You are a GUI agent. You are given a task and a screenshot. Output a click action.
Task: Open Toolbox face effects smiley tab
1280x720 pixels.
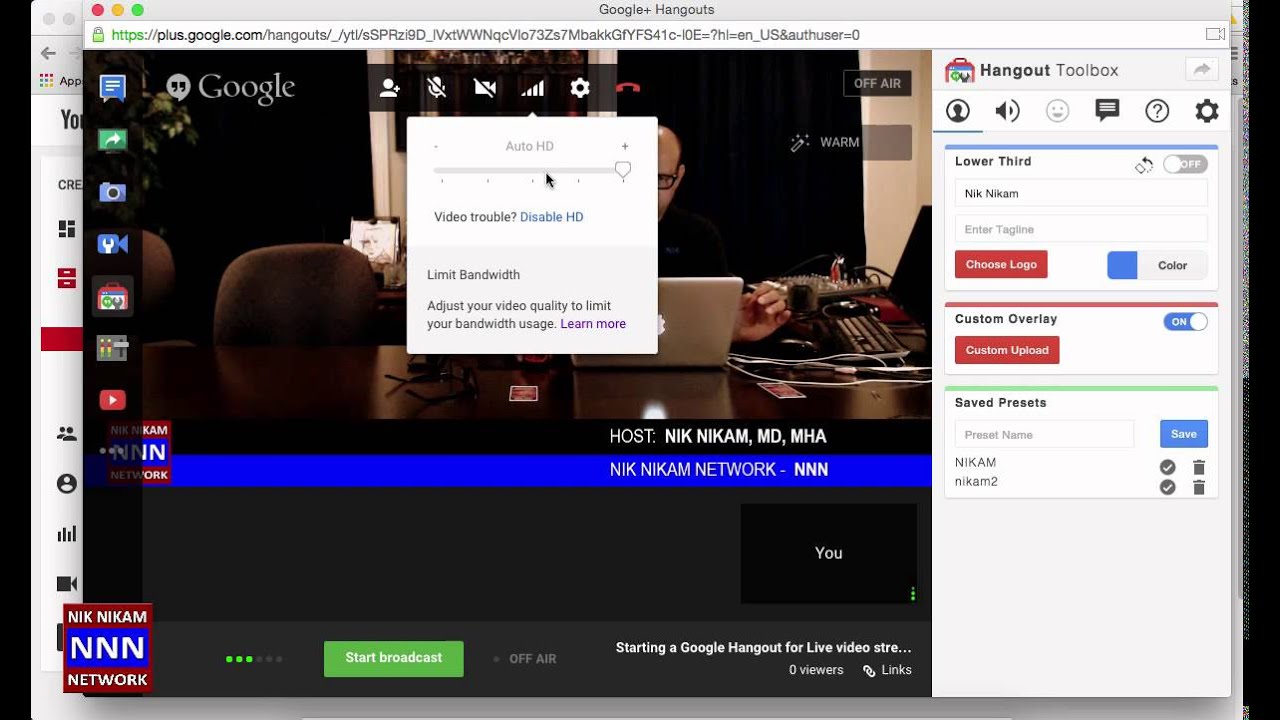coord(1057,111)
